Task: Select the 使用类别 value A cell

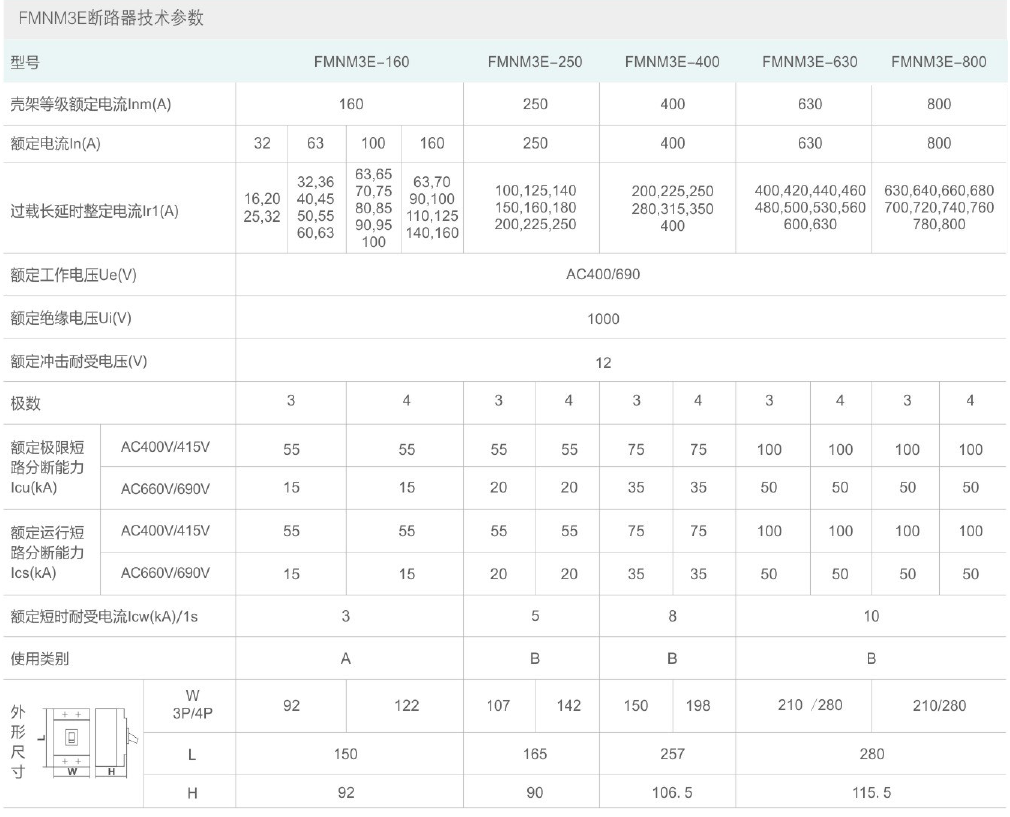Action: point(346,659)
